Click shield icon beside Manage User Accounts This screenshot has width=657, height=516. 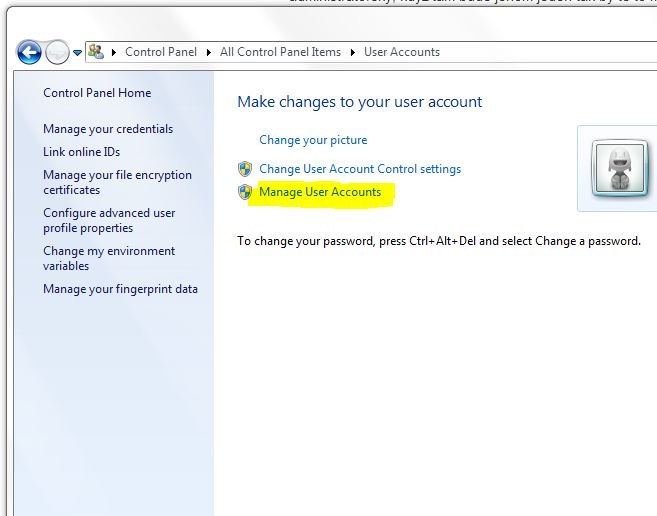point(245,192)
